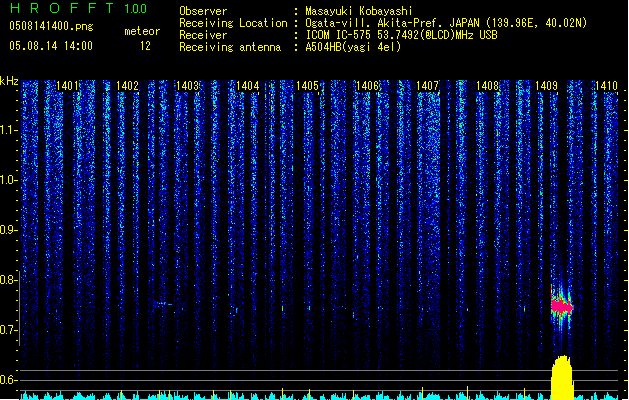
Task: Click the 'Receiving antenna' field label
Action: click(x=230, y=47)
